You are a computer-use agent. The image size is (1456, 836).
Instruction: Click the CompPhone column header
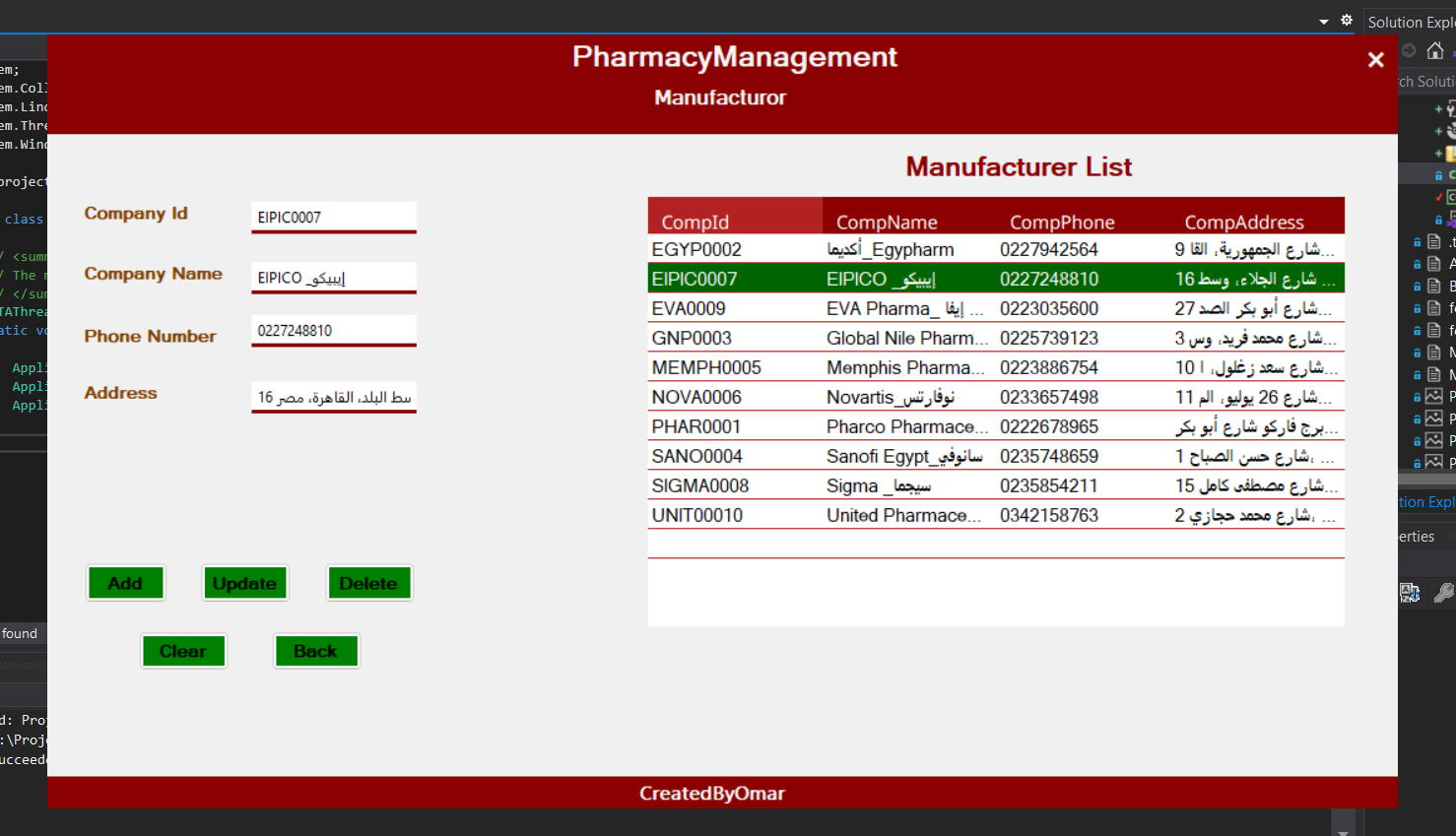tap(1062, 222)
